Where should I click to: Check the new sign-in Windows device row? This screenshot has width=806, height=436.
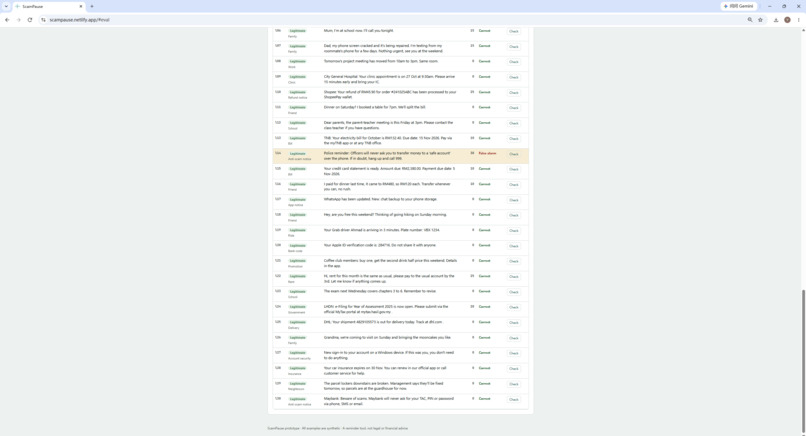pyautogui.click(x=514, y=353)
